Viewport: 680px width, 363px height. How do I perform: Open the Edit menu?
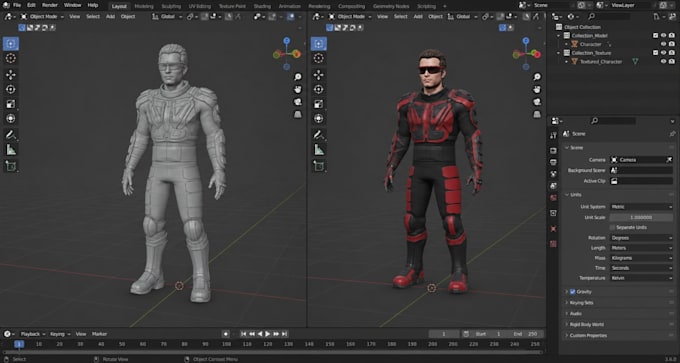pos(31,5)
